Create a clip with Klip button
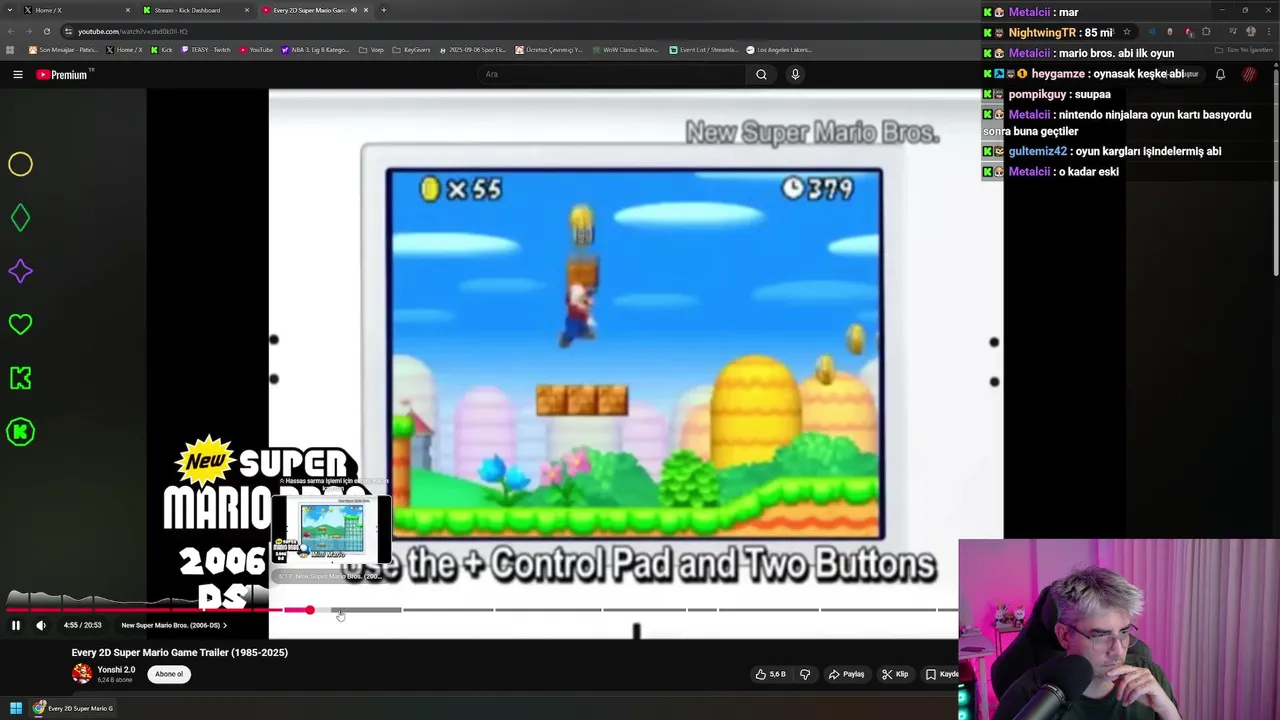 (895, 674)
